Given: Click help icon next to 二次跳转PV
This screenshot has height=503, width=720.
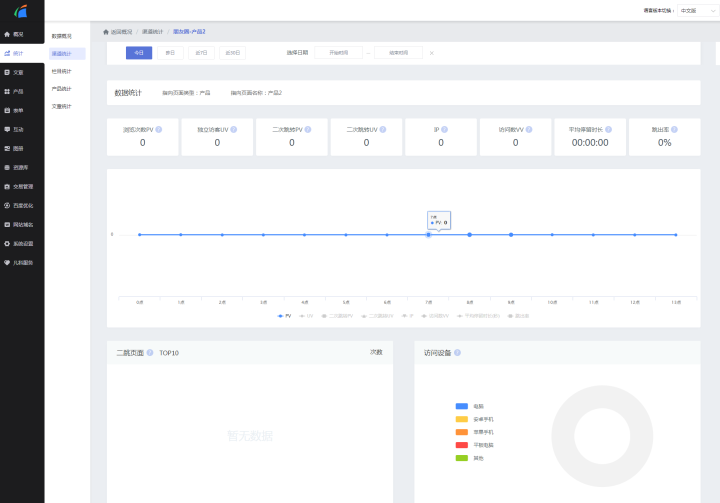Looking at the screenshot, I should point(308,130).
